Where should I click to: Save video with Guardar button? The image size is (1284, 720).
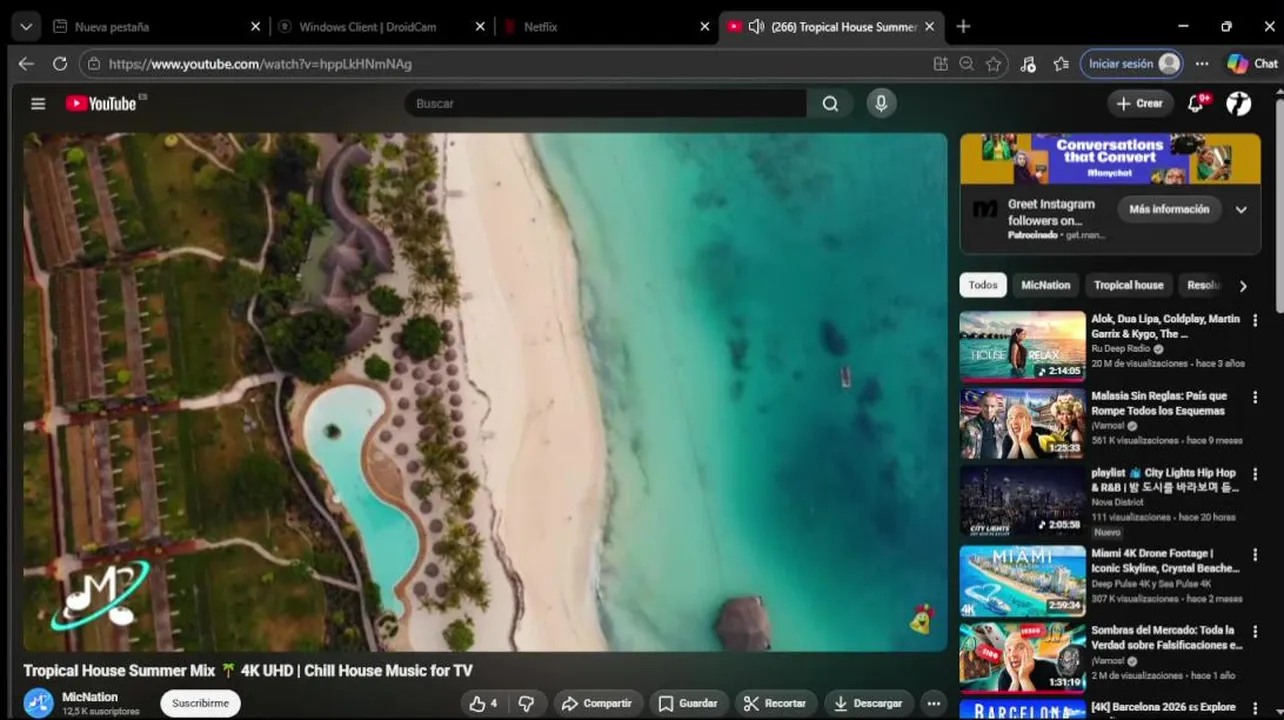(x=688, y=703)
